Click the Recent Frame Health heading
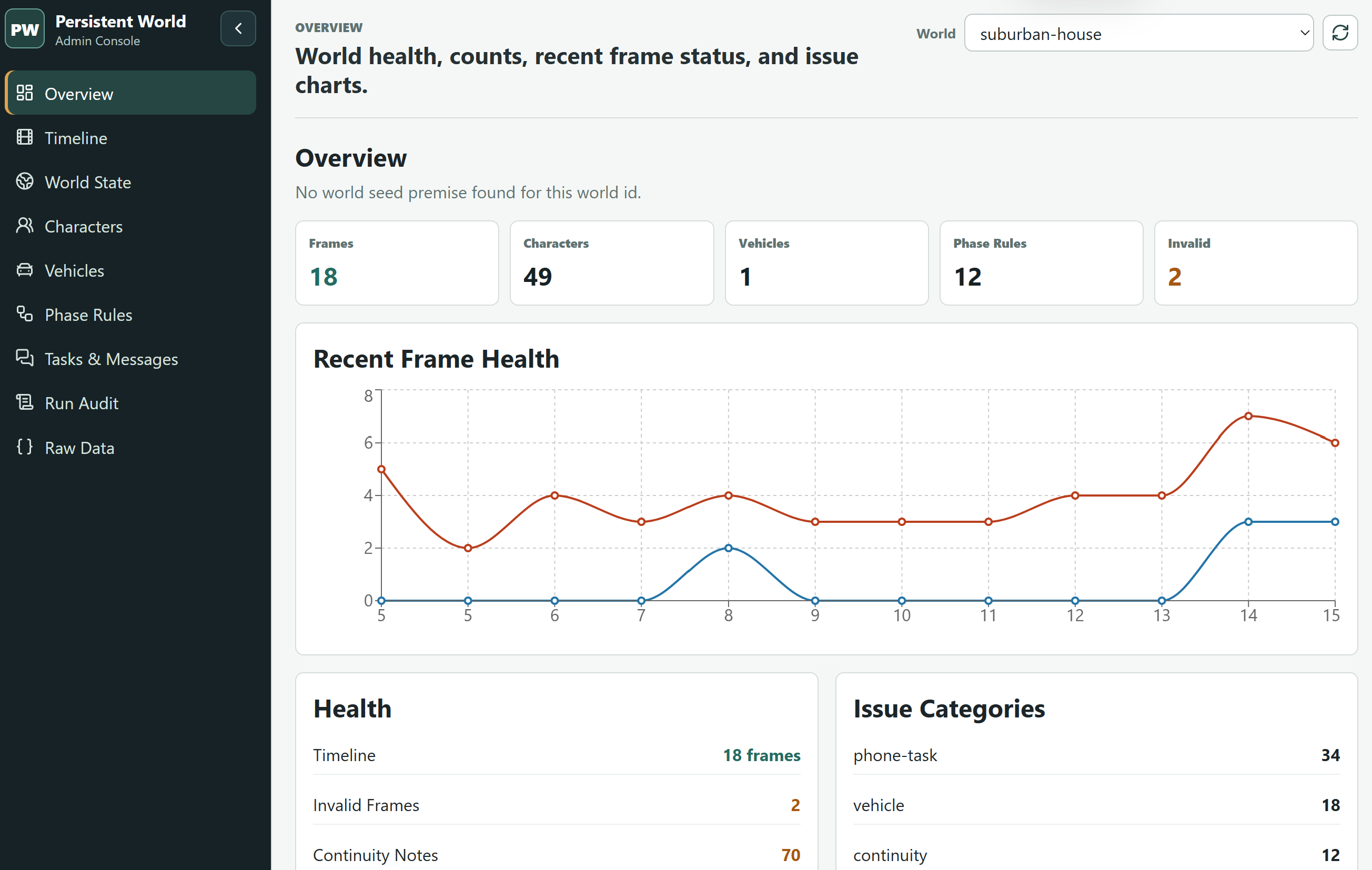Screen dimensions: 1372x870 [x=436, y=359]
